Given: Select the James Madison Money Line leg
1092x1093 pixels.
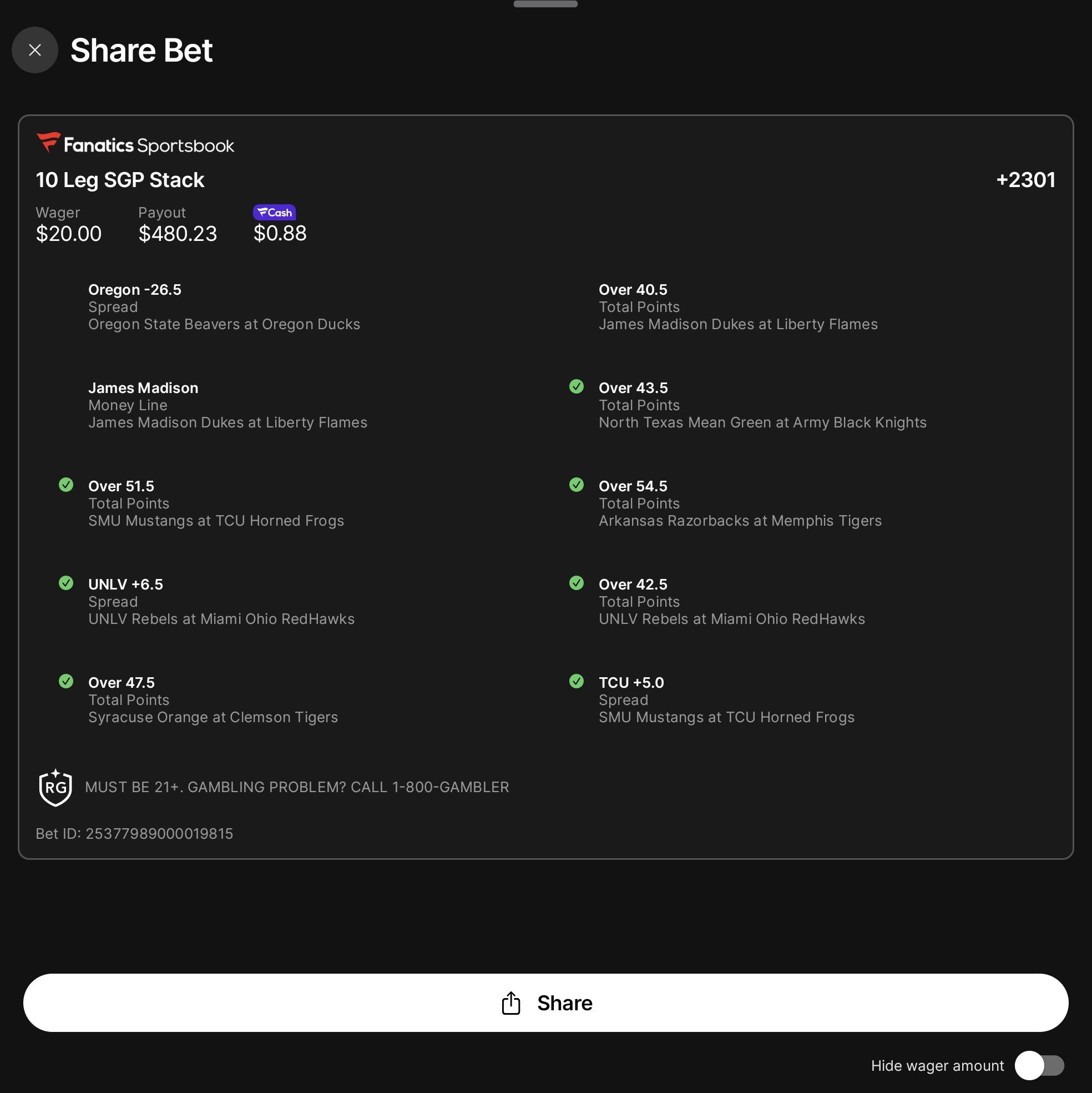Looking at the screenshot, I should tap(228, 405).
